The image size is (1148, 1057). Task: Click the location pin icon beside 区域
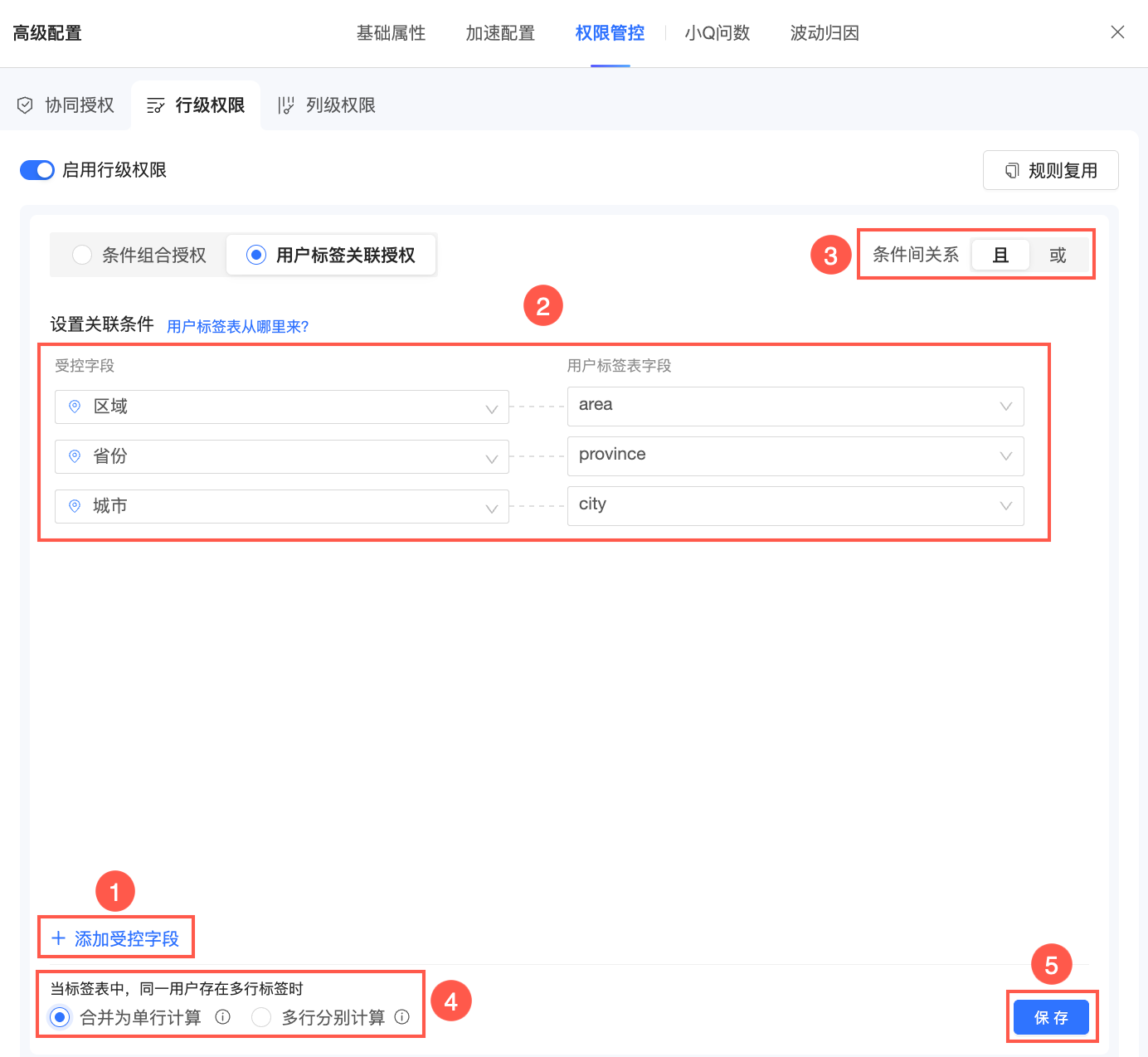[x=75, y=407]
